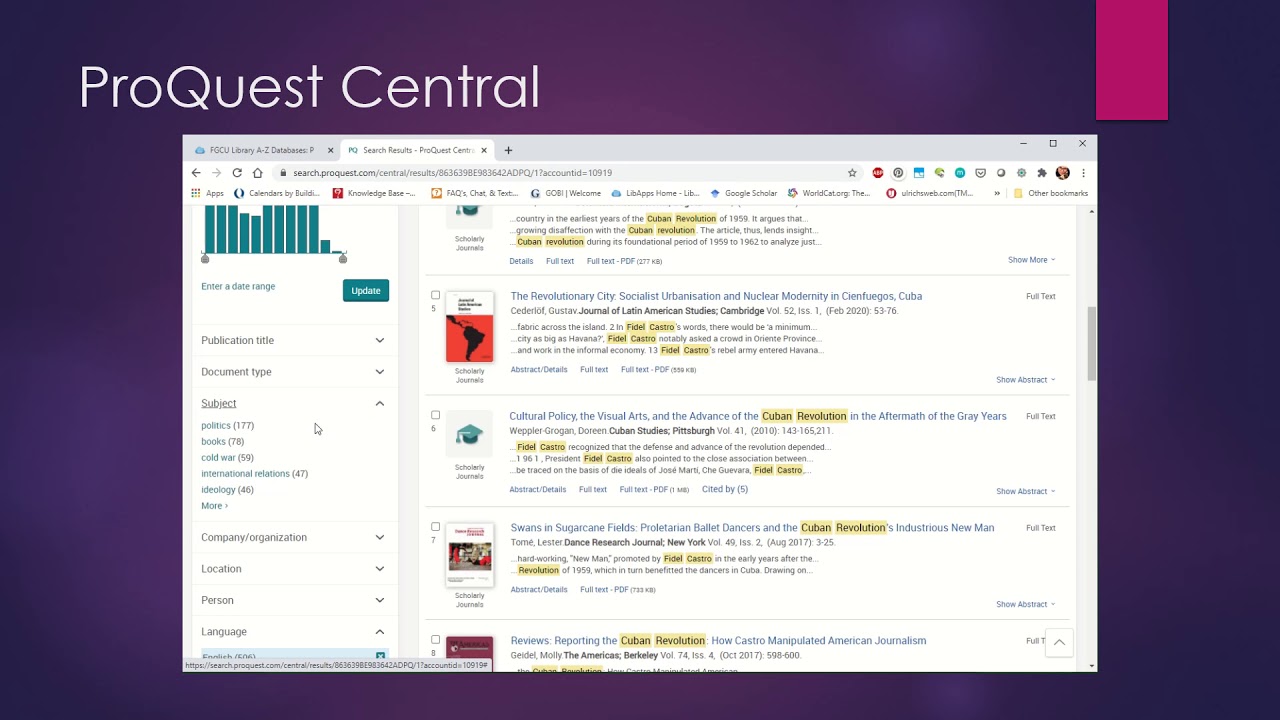Click the site lock icon in the address bar
The height and width of the screenshot is (720, 1280).
pos(284,172)
